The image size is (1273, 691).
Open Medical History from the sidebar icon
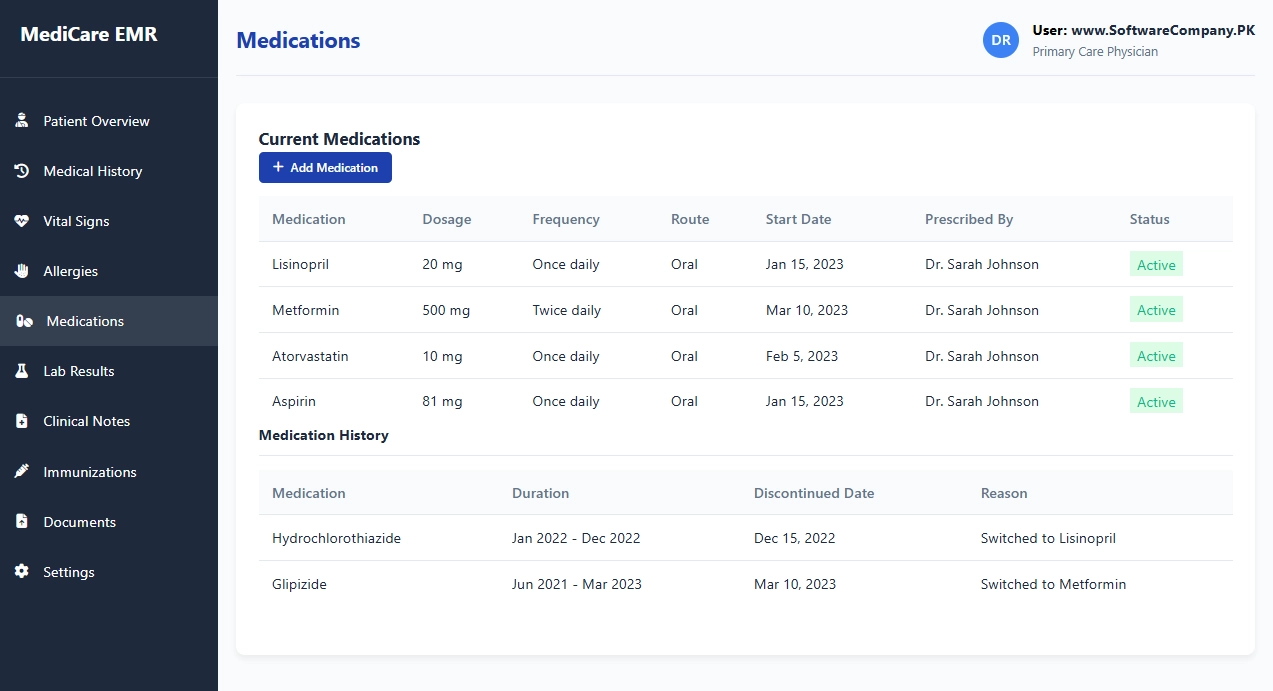pos(21,170)
